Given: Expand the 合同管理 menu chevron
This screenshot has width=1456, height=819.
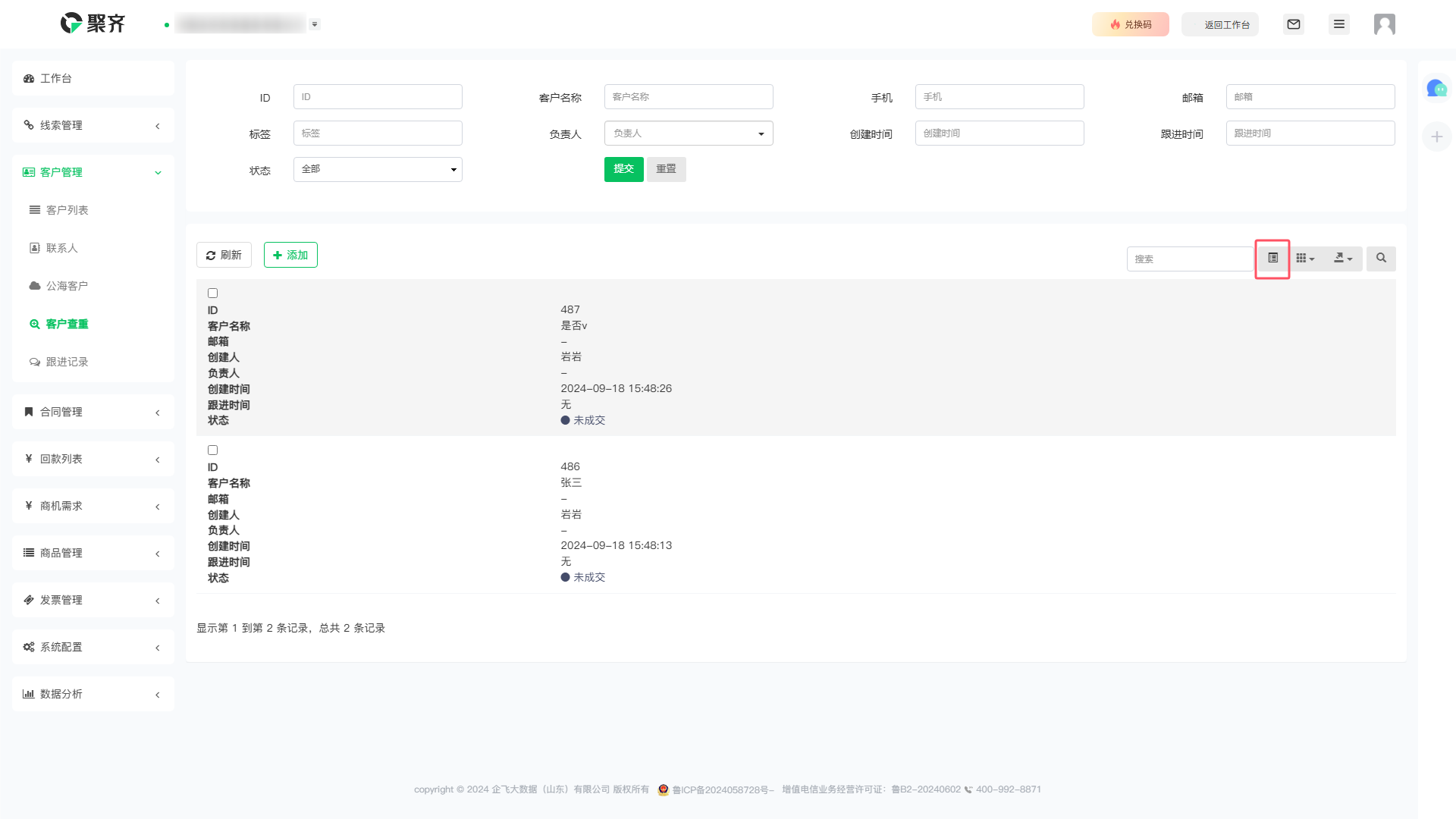Looking at the screenshot, I should point(158,413).
